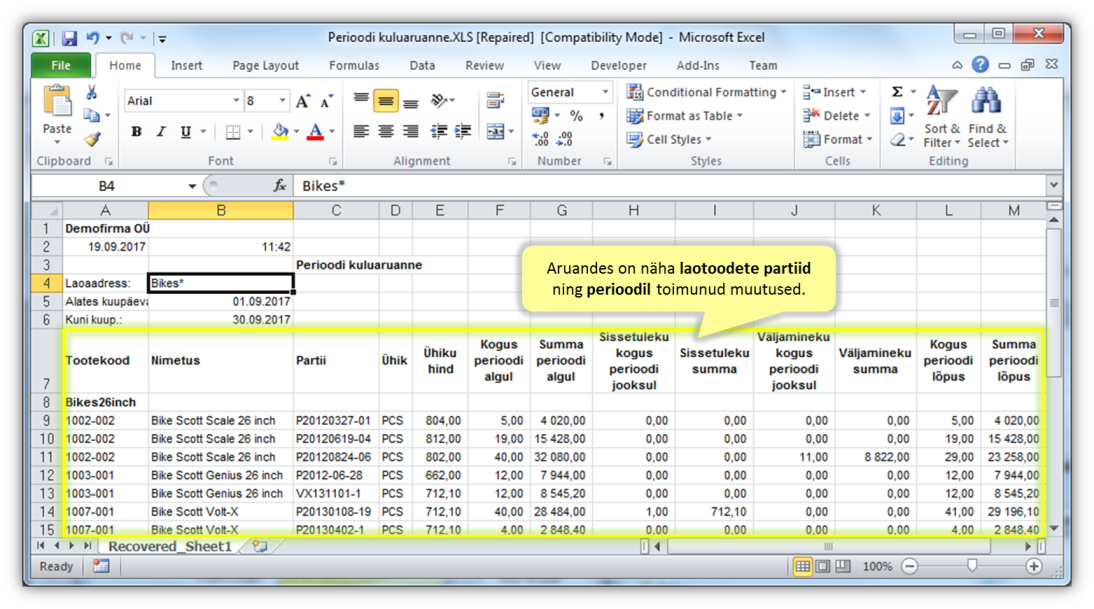The width and height of the screenshot is (1094, 609).
Task: Click the formula bar containing Bikes*
Action: (x=670, y=186)
